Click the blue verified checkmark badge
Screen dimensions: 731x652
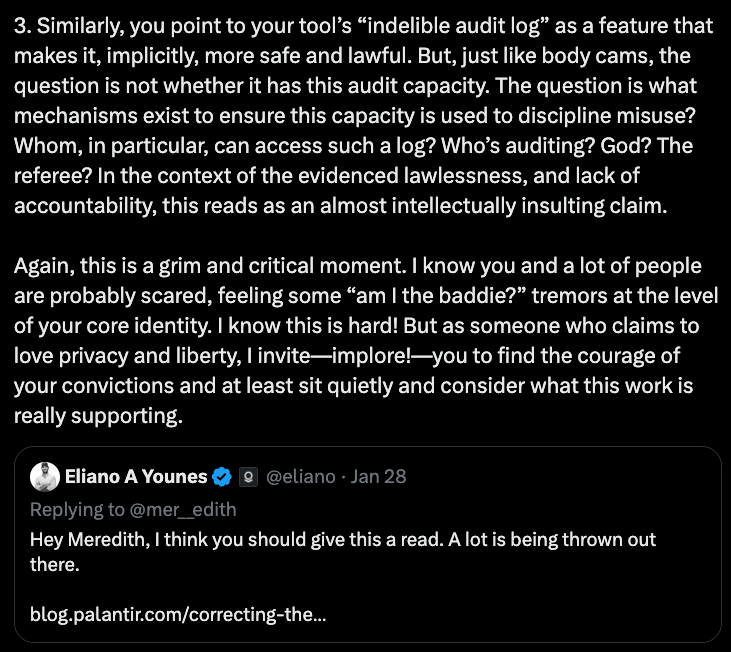221,477
